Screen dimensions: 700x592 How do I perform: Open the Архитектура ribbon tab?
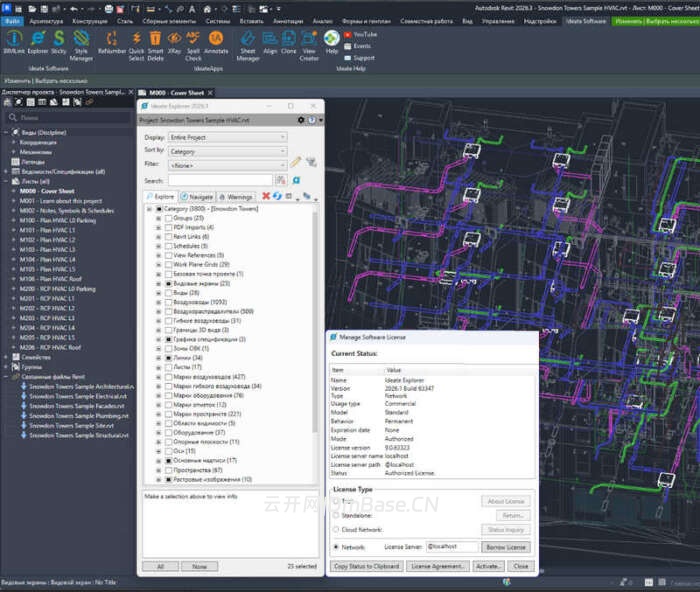point(46,21)
